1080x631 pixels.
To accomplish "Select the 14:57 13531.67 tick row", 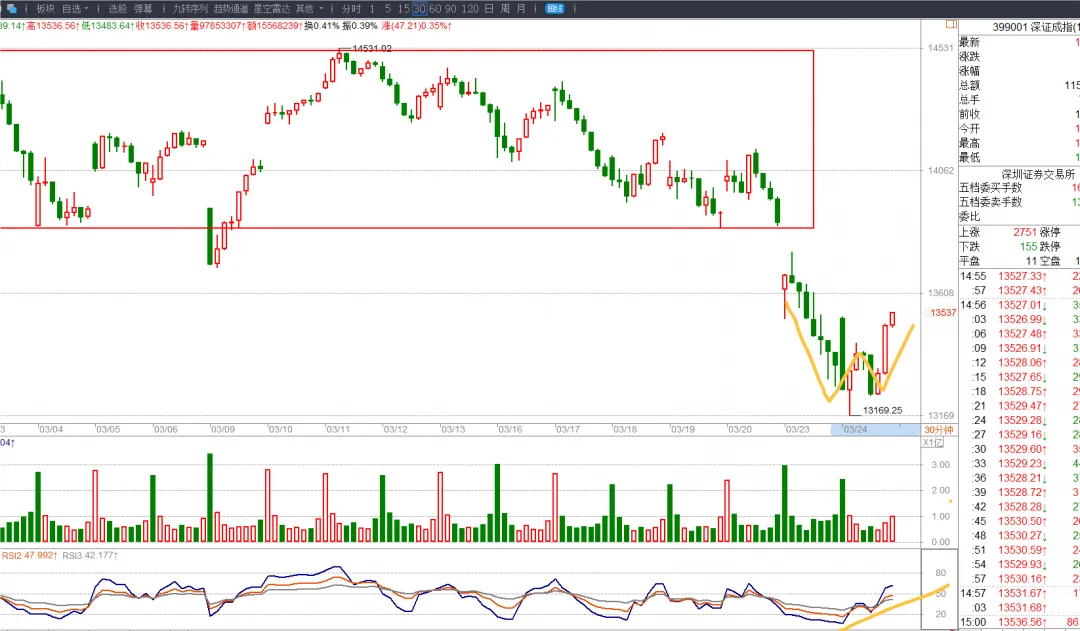I will [x=1019, y=593].
